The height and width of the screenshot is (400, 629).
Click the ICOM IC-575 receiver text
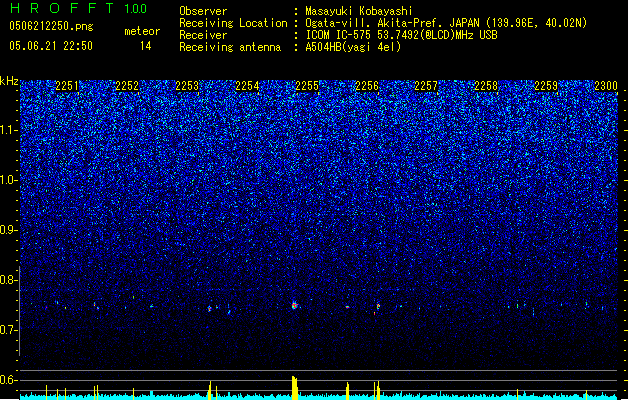pos(401,35)
